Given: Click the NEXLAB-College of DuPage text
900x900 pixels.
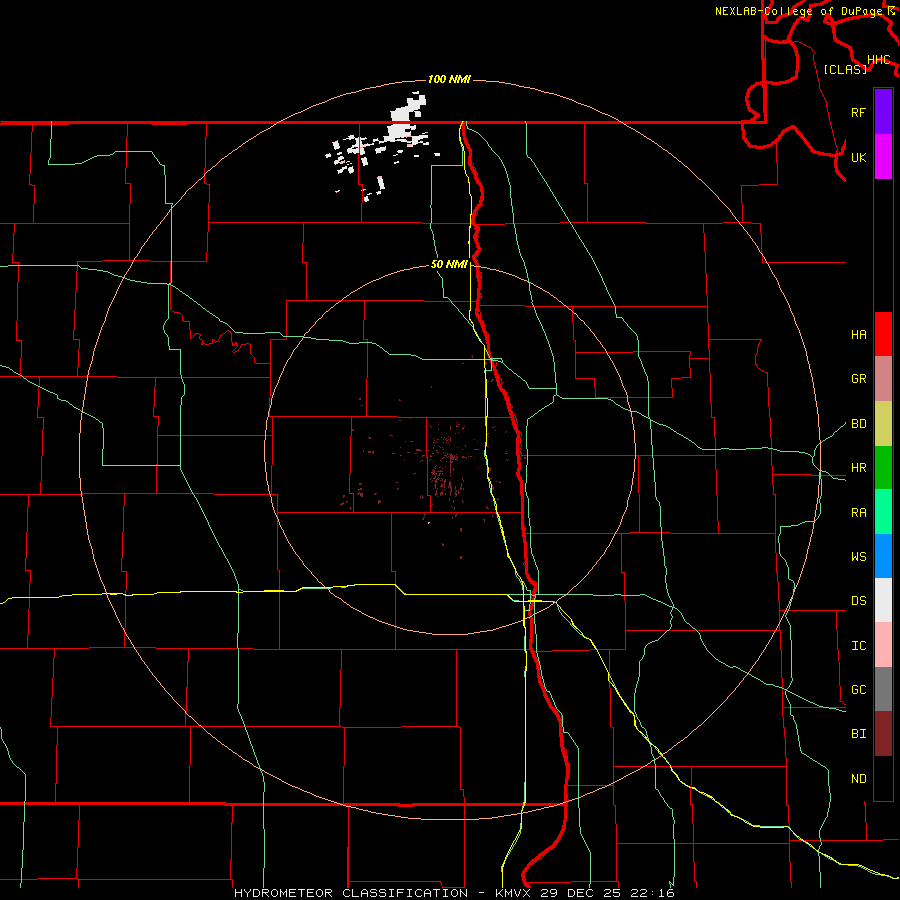Looking at the screenshot, I should (x=800, y=11).
